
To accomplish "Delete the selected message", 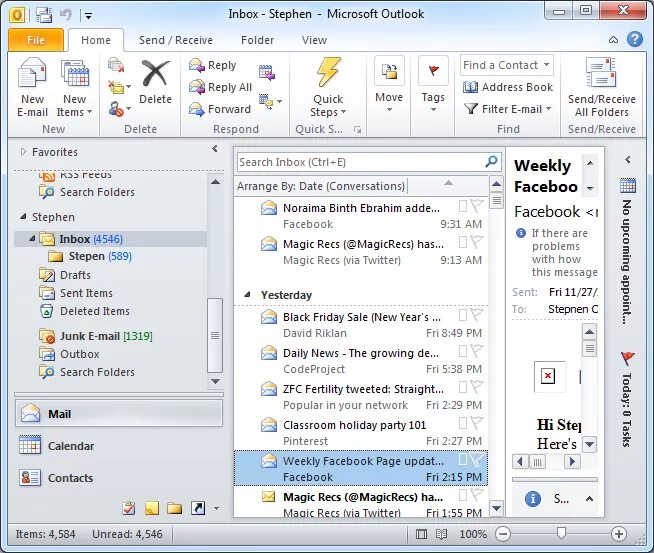I will (x=155, y=82).
